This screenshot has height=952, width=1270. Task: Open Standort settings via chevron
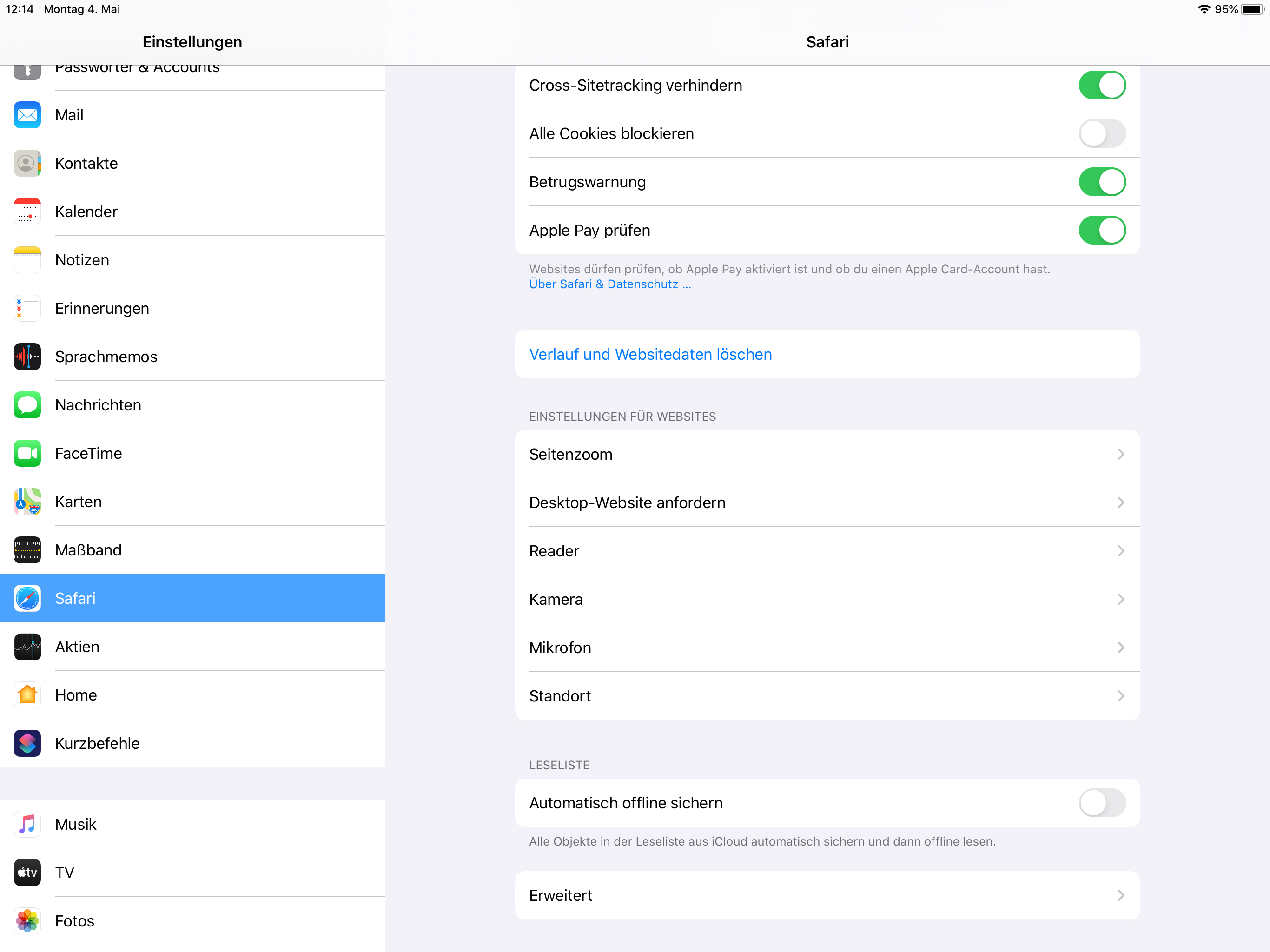[x=1121, y=696]
